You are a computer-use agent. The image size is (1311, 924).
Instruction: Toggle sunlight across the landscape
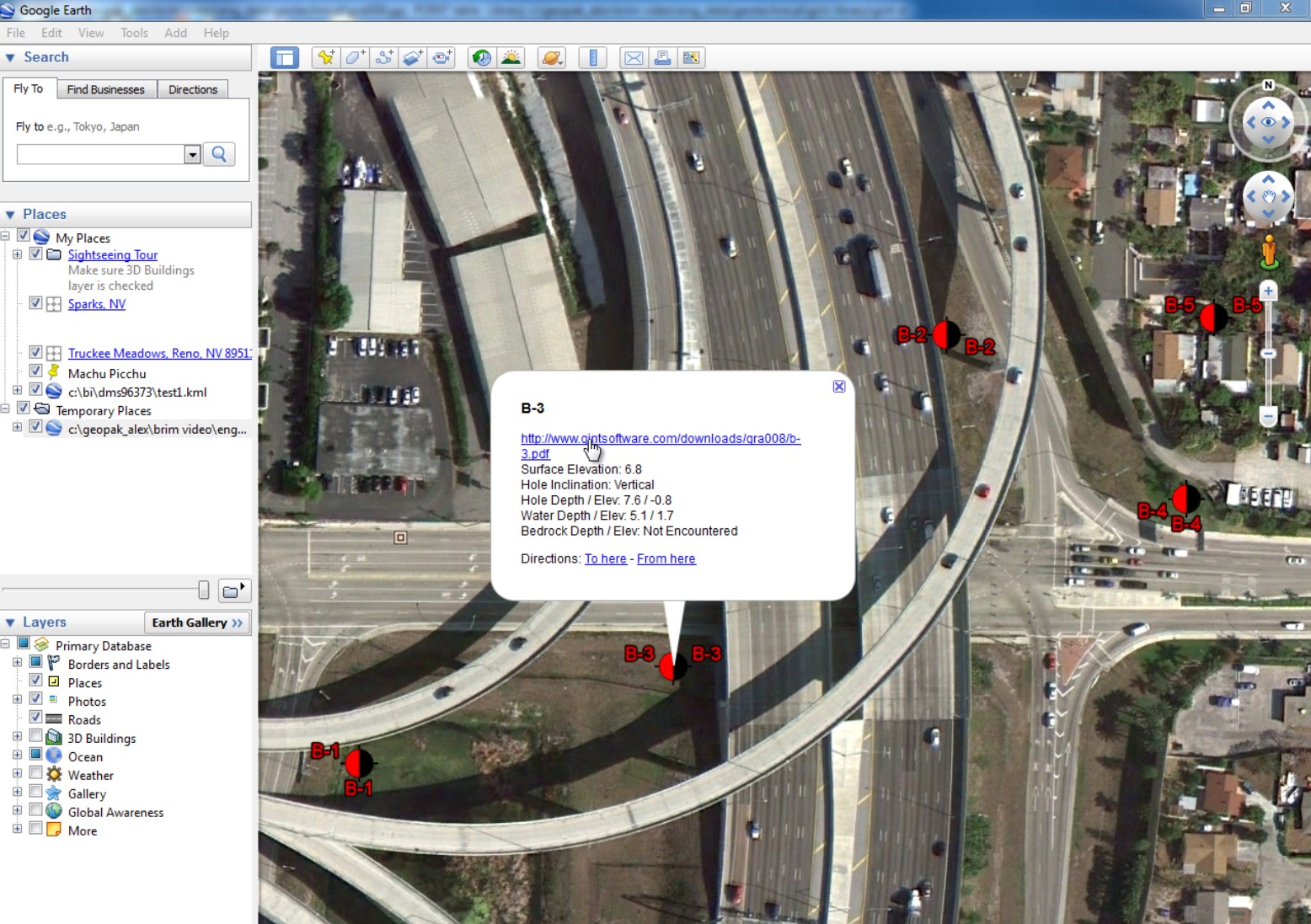(x=511, y=57)
